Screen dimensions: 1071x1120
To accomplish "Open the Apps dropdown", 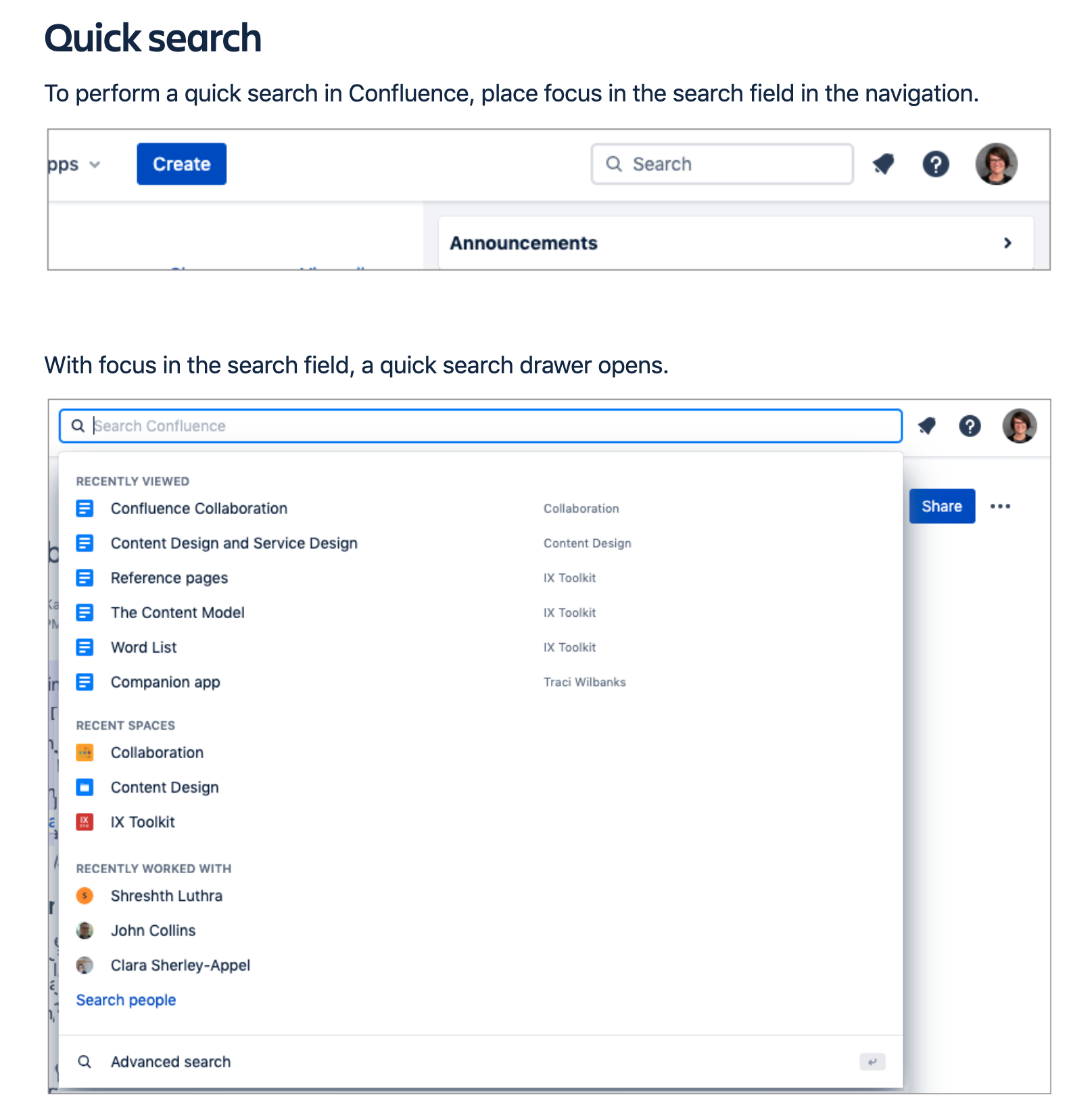I will point(78,164).
